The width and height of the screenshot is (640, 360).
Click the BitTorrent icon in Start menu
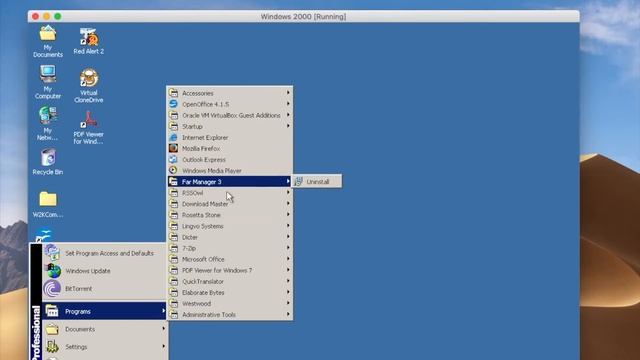coord(53,289)
